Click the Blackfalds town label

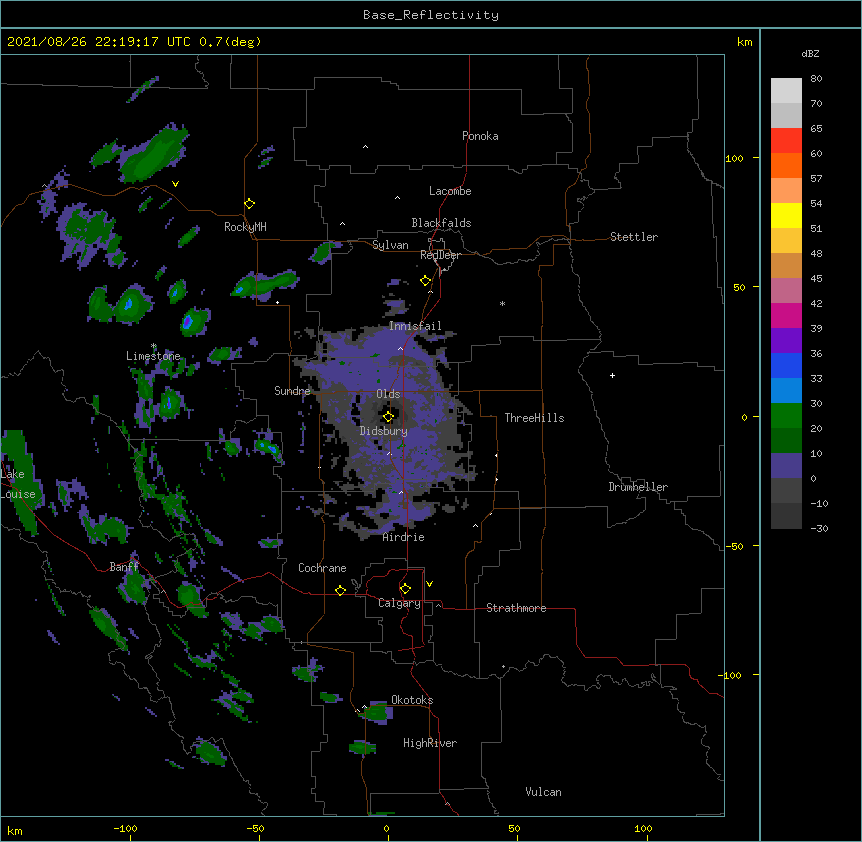pyautogui.click(x=441, y=223)
